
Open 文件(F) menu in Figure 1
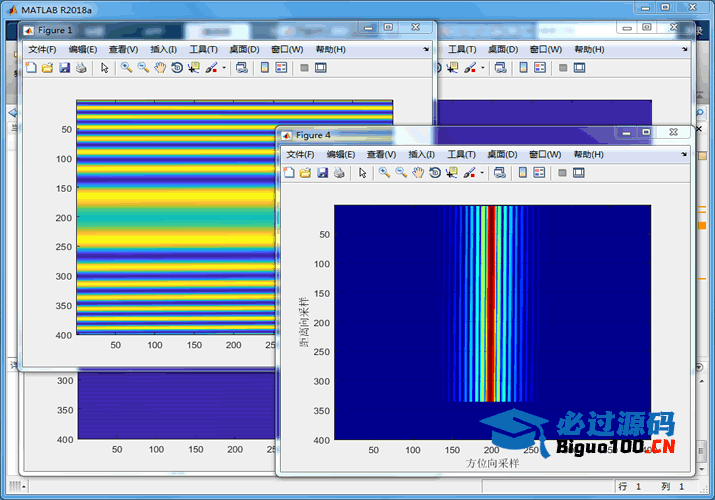point(42,49)
